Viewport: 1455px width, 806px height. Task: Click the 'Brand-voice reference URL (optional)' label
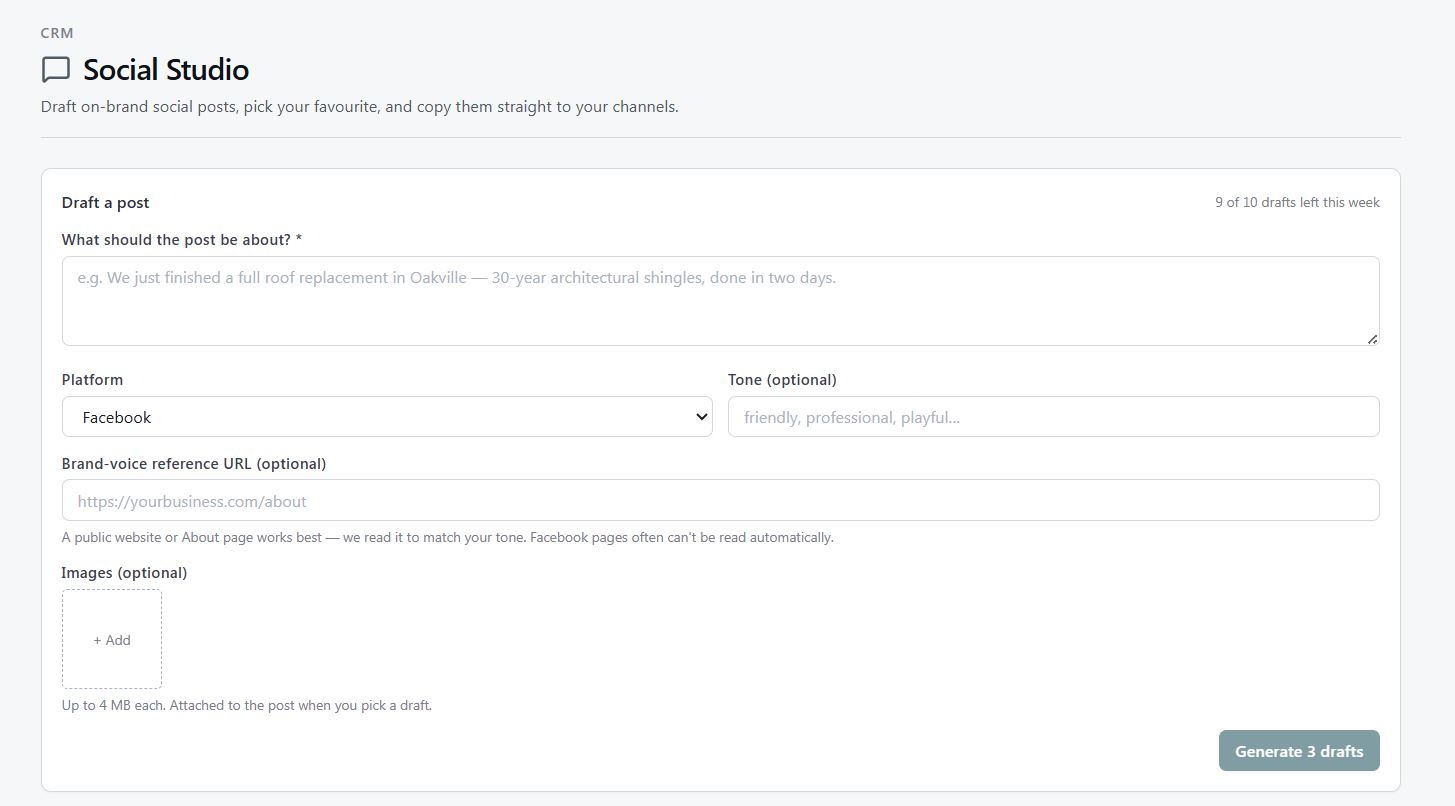[194, 464]
